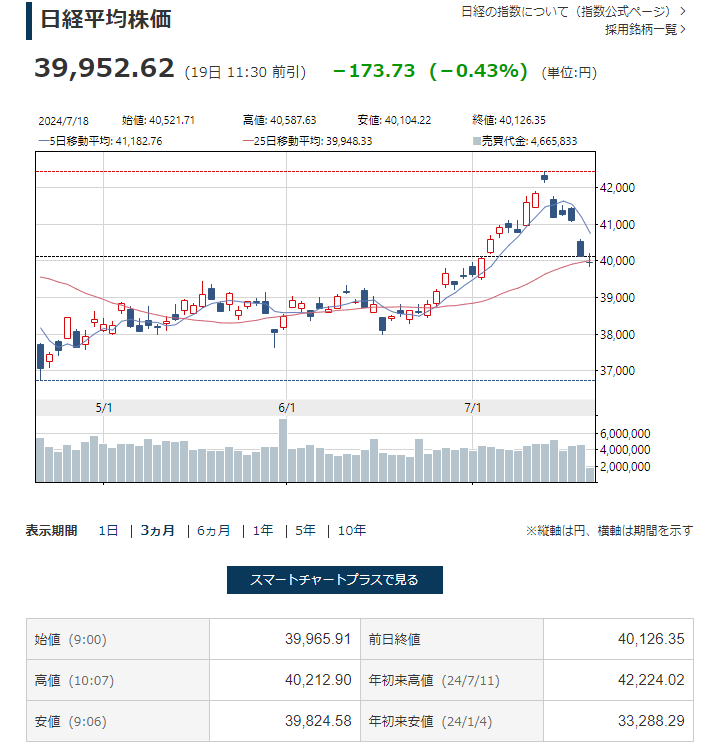
Task: Click 高値: 40,587.63 in chart header
Action: pyautogui.click(x=279, y=120)
